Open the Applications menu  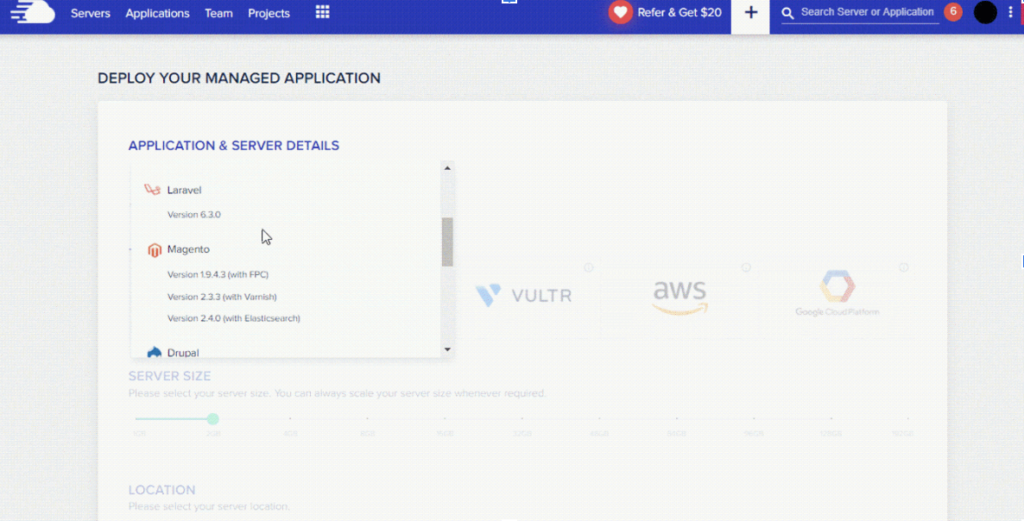coord(157,13)
